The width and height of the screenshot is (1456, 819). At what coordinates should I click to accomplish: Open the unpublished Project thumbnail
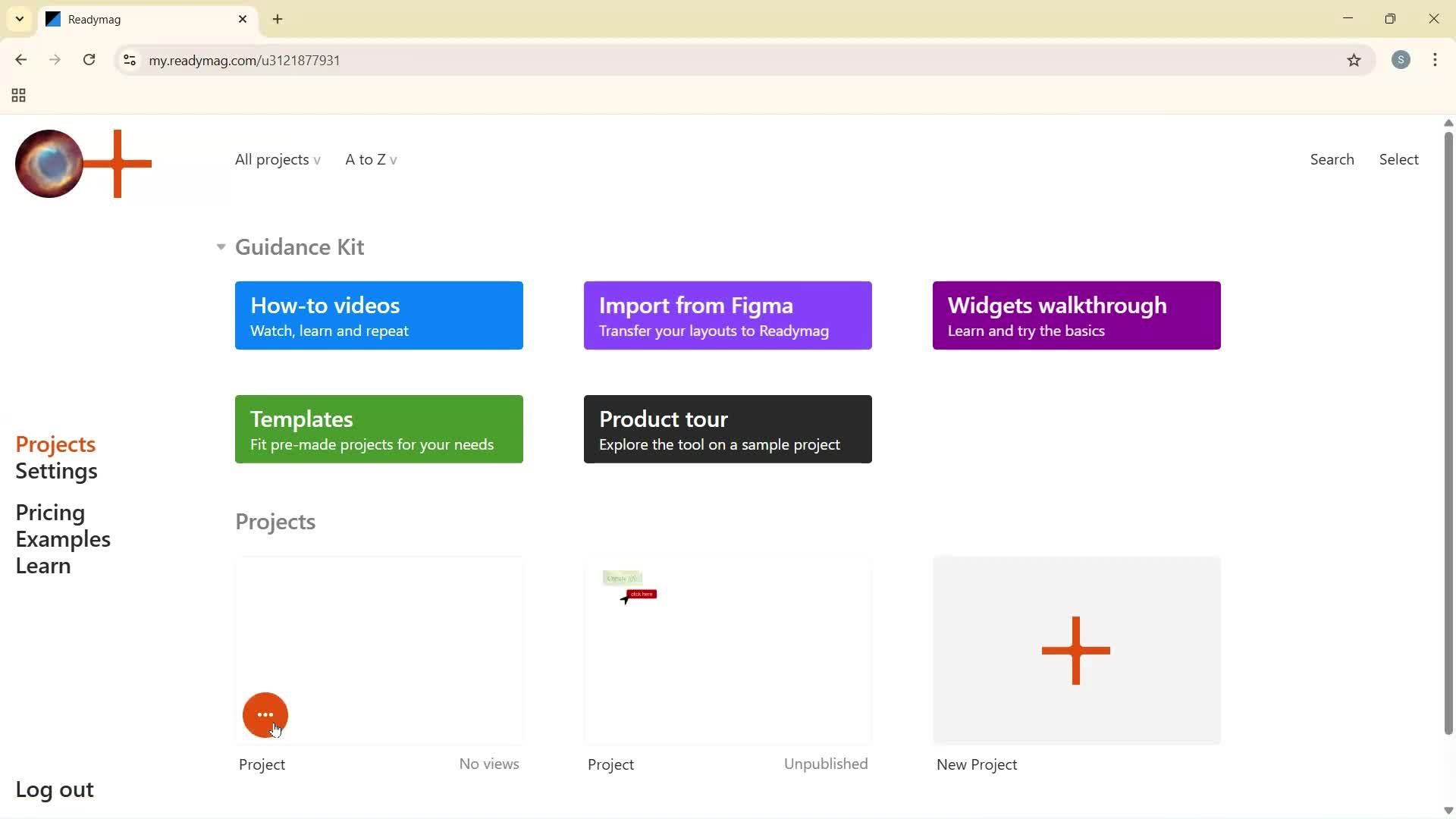pyautogui.click(x=727, y=650)
